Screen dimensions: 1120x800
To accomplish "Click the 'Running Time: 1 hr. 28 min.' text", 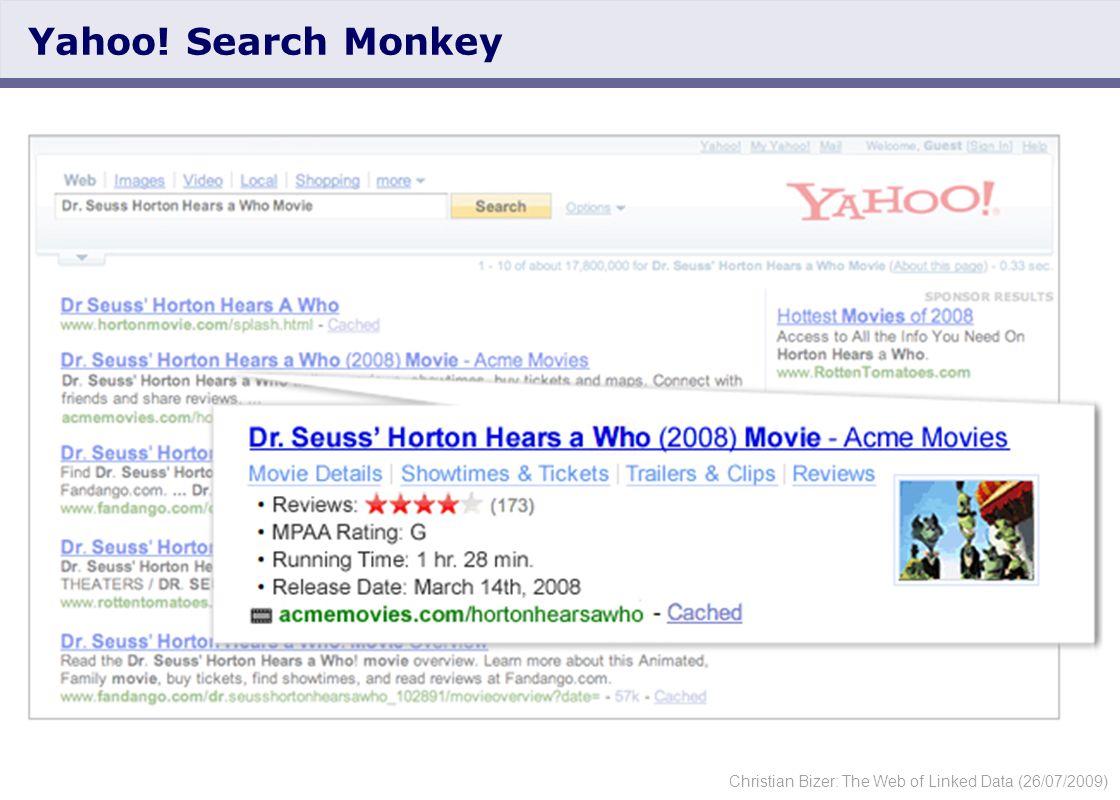I will coord(403,560).
